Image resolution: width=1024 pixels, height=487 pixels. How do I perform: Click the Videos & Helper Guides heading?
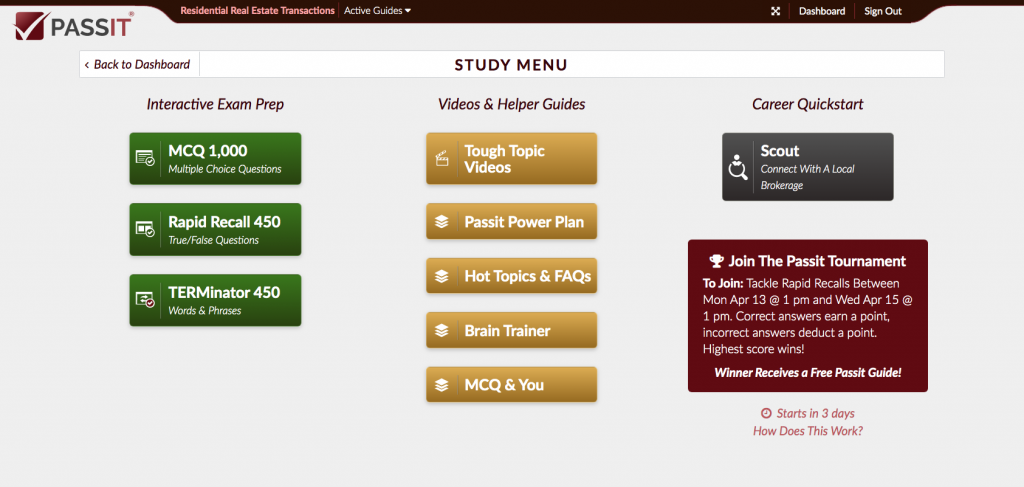click(511, 104)
